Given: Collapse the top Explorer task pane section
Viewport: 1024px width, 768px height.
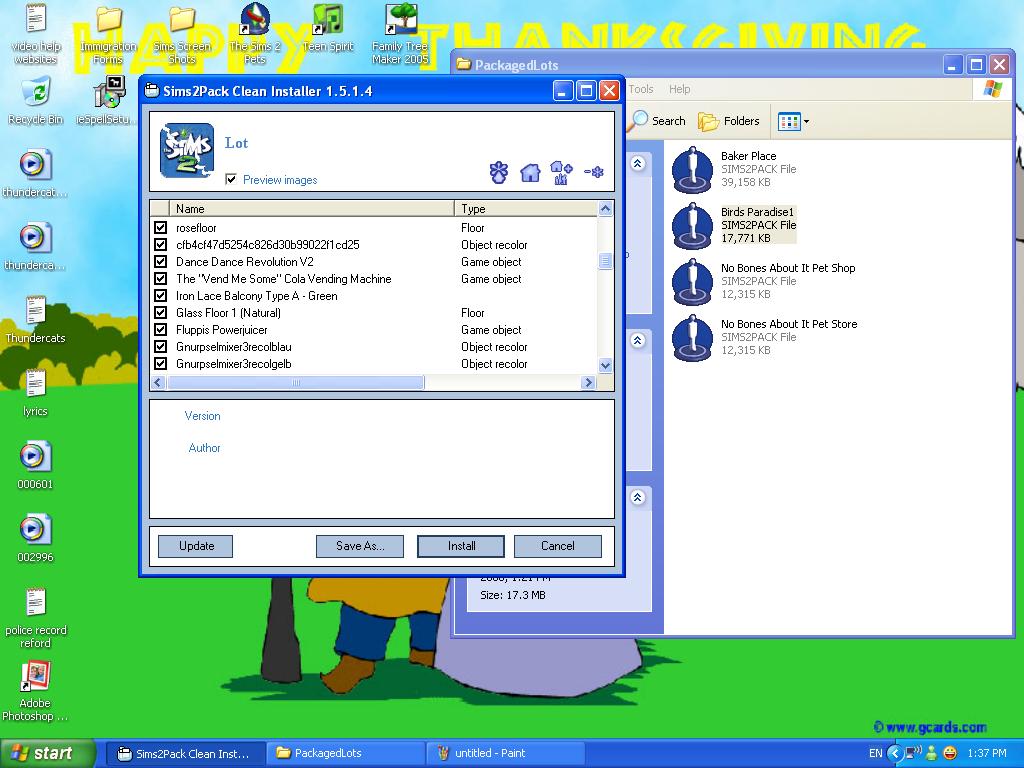Looking at the screenshot, I should coord(638,164).
